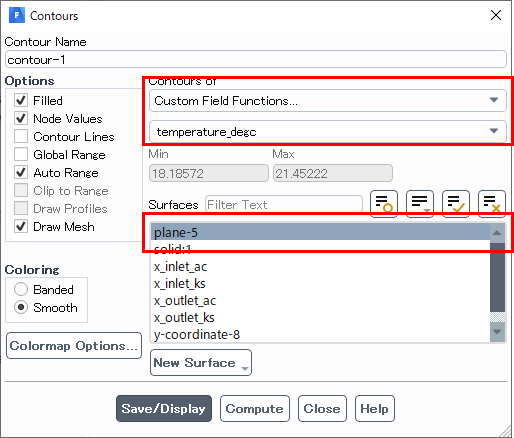Image resolution: width=514 pixels, height=438 pixels.
Task: Click the surface list grouping icon
Action: (420, 204)
